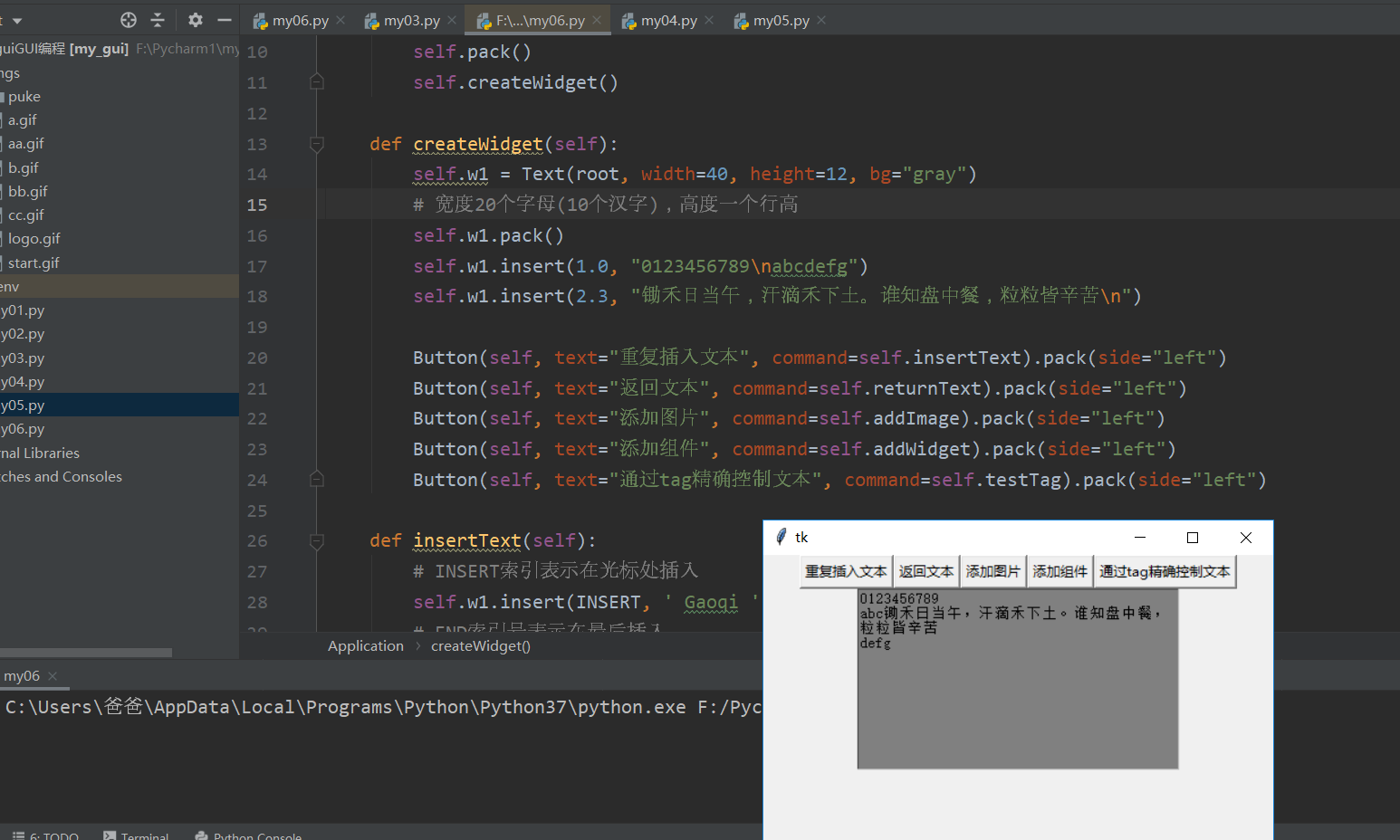The image size is (1400, 840).
Task: Select External Libraries node
Action: (40, 453)
